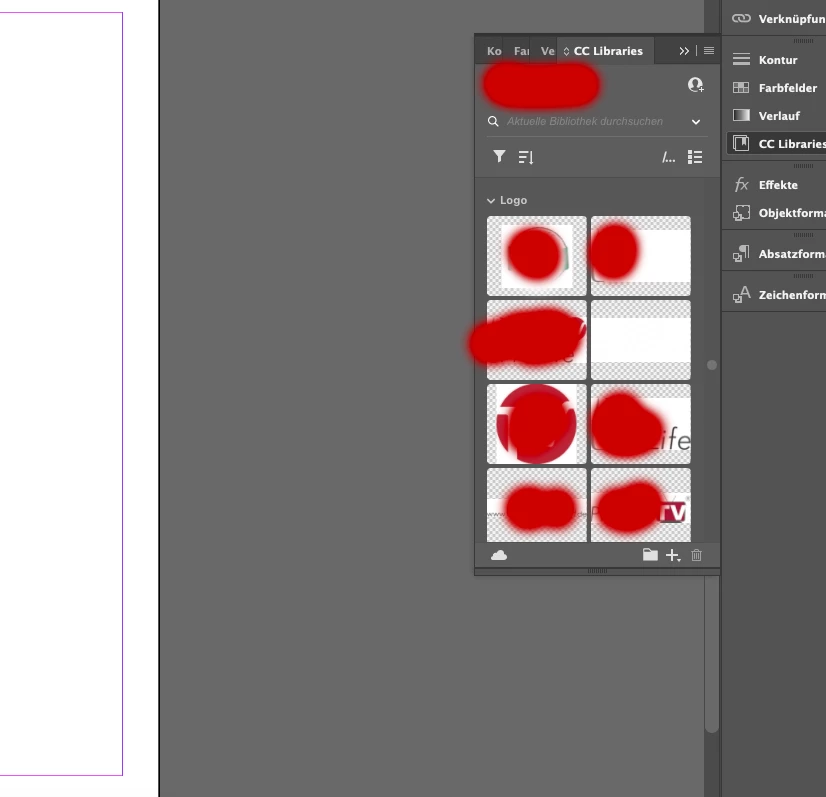The image size is (826, 797).
Task: Click the CC Libraries tab expand arrows
Action: (566, 51)
